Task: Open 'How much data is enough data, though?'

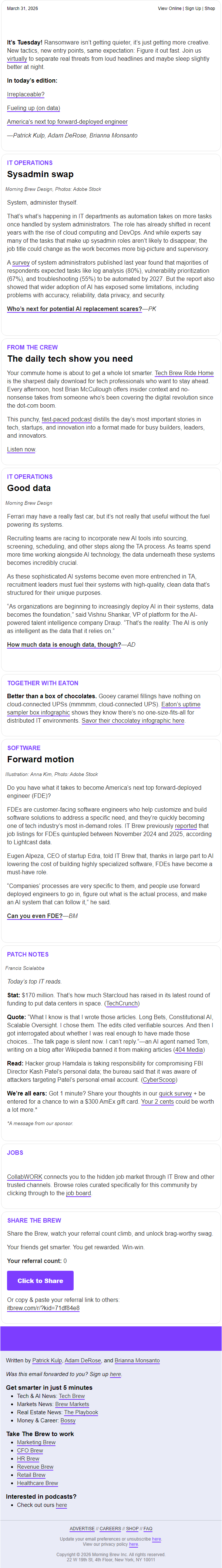Action: [x=64, y=644]
